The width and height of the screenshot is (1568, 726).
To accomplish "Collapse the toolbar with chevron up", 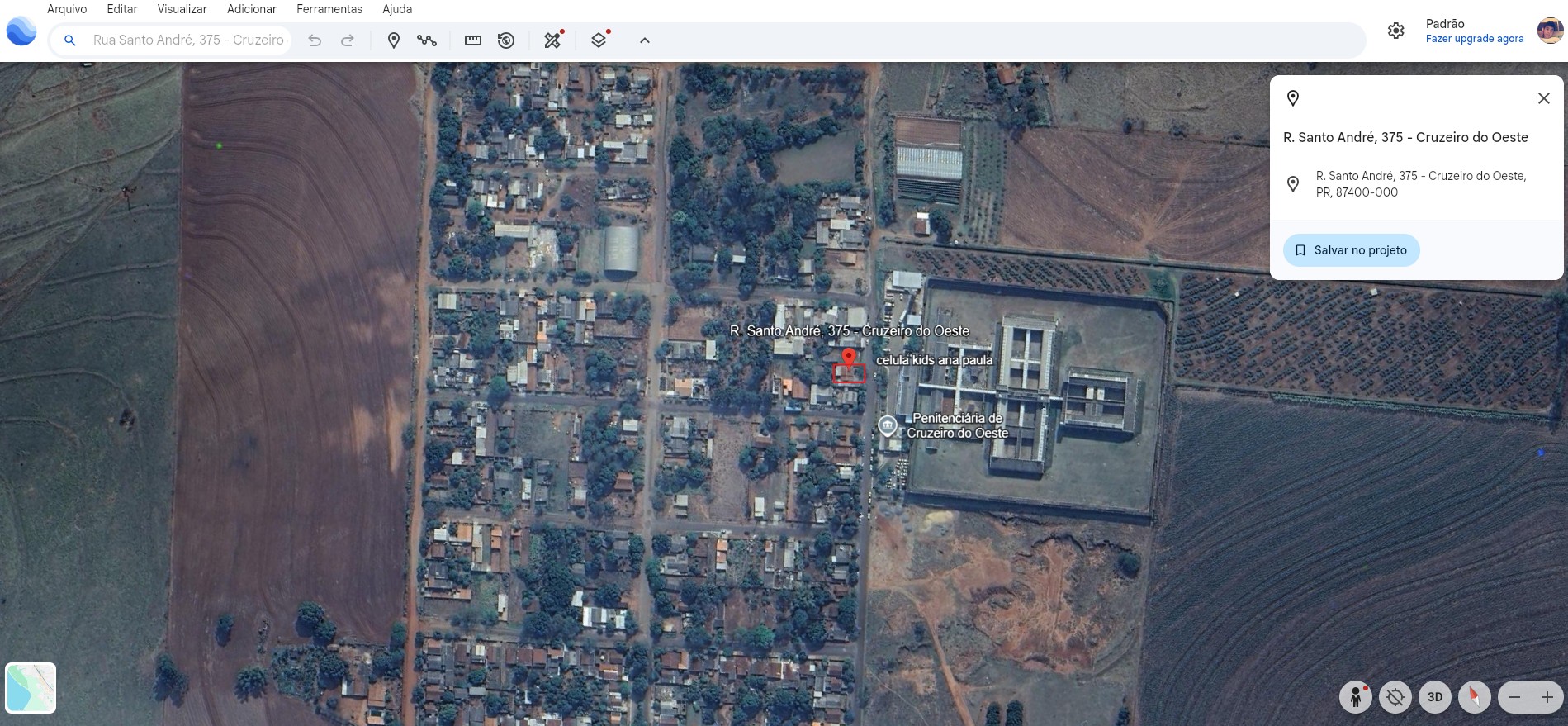I will tap(645, 40).
